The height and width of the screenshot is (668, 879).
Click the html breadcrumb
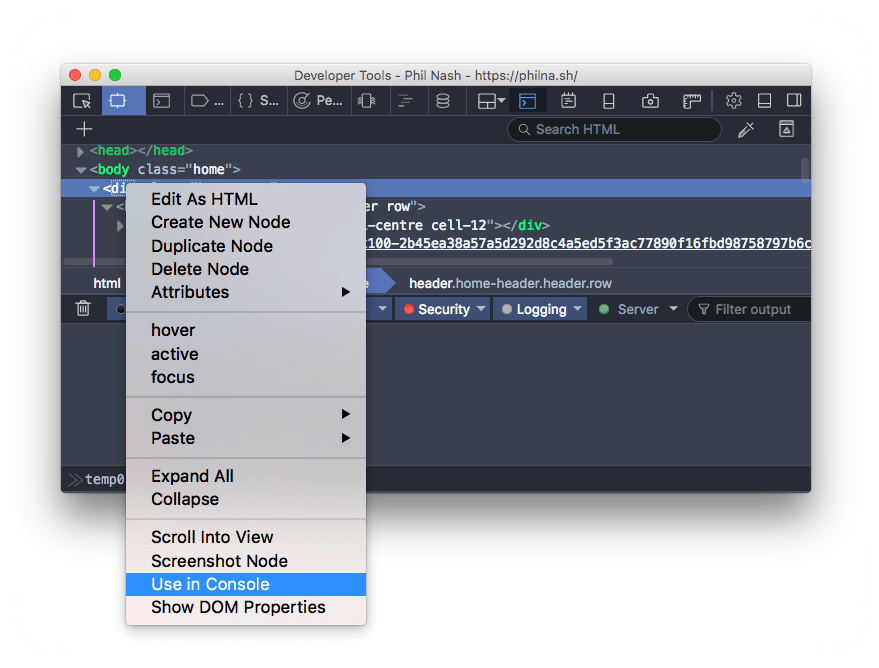(x=107, y=284)
